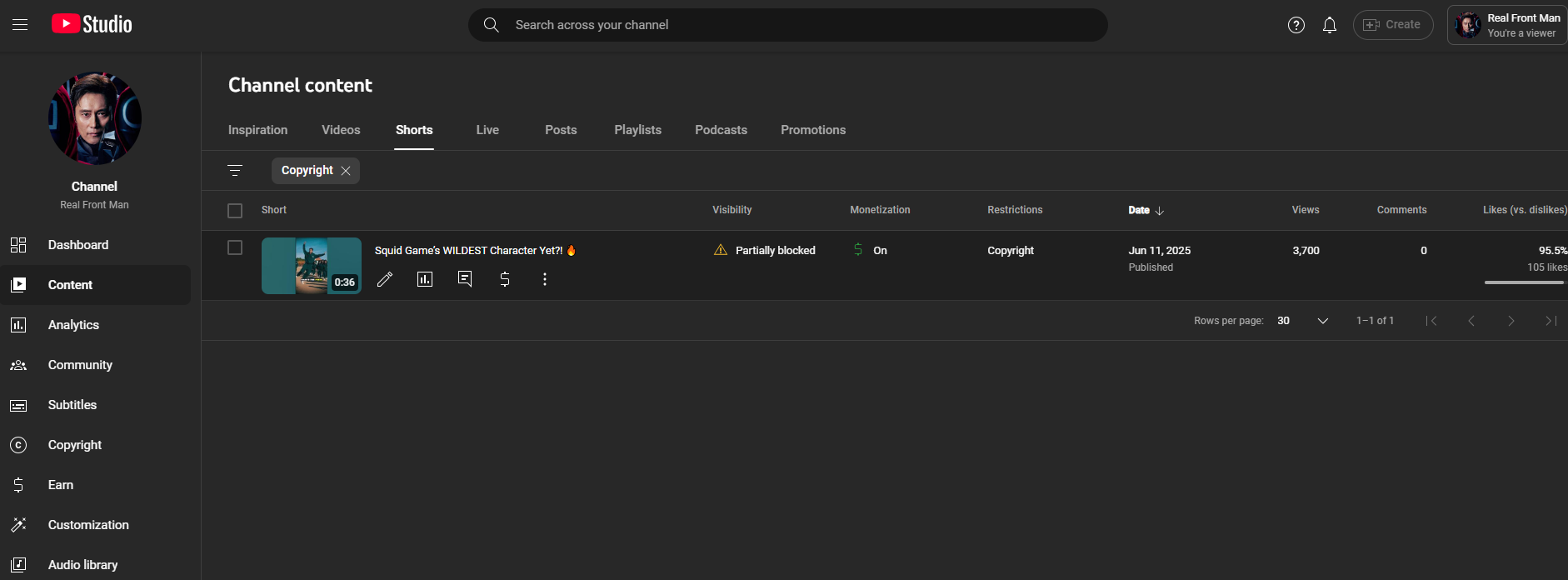Click the Audio library music icon
1568x580 pixels.
(x=18, y=565)
